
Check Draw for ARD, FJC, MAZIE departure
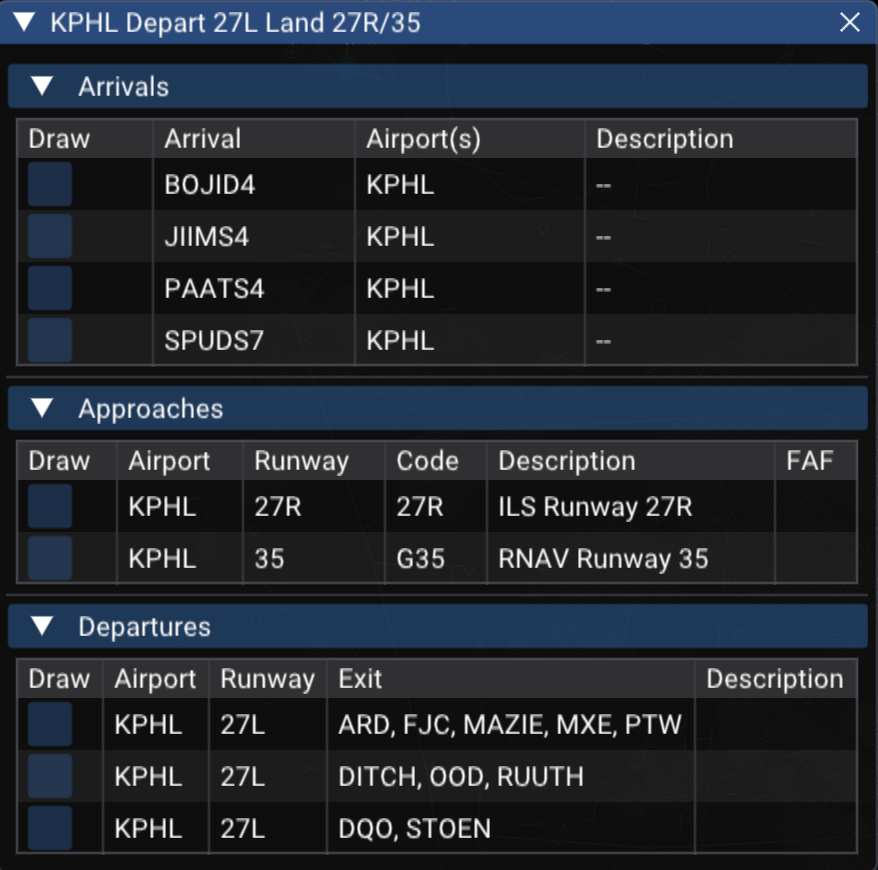50,725
